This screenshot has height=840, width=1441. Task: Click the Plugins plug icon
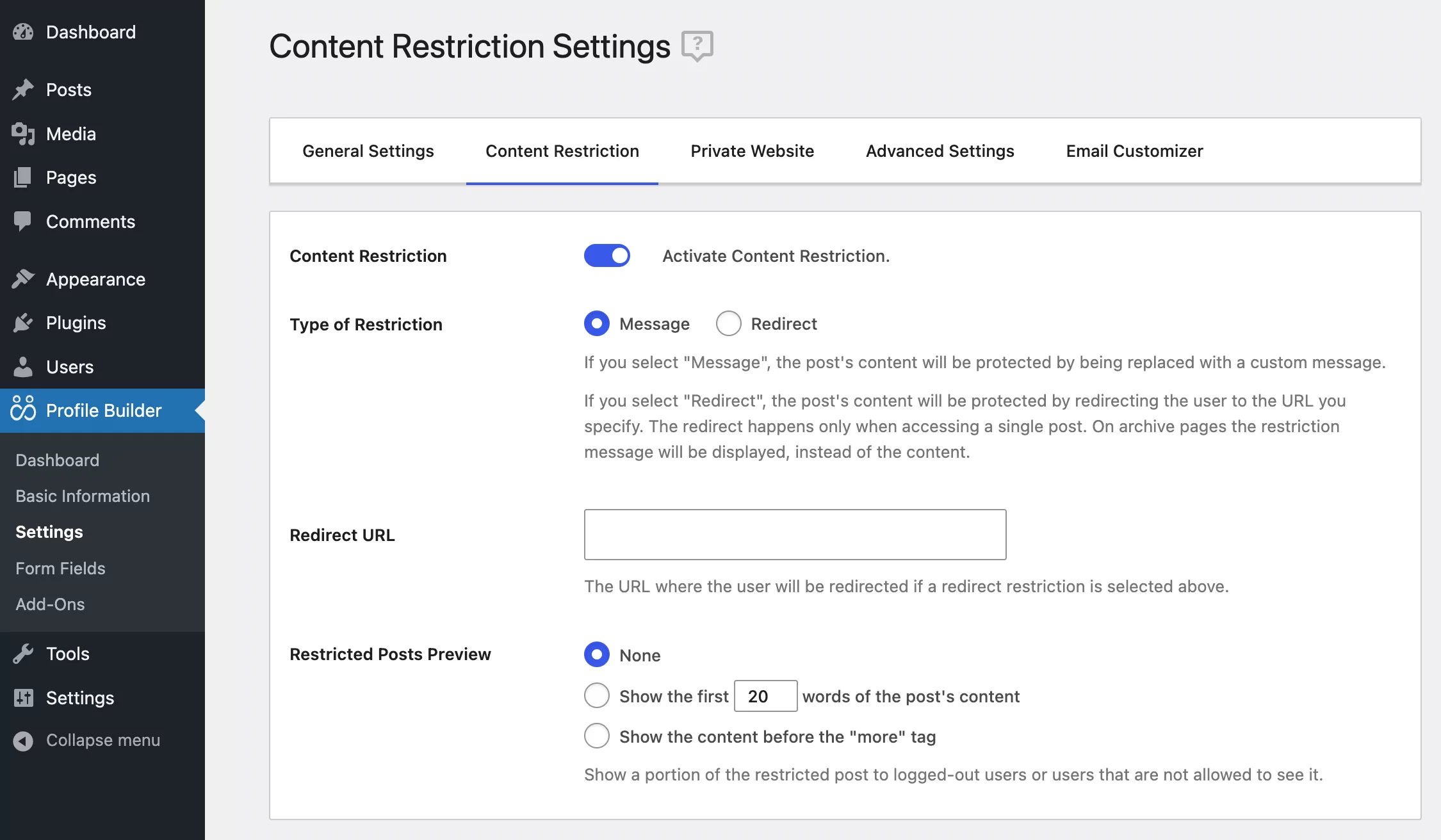(x=23, y=323)
